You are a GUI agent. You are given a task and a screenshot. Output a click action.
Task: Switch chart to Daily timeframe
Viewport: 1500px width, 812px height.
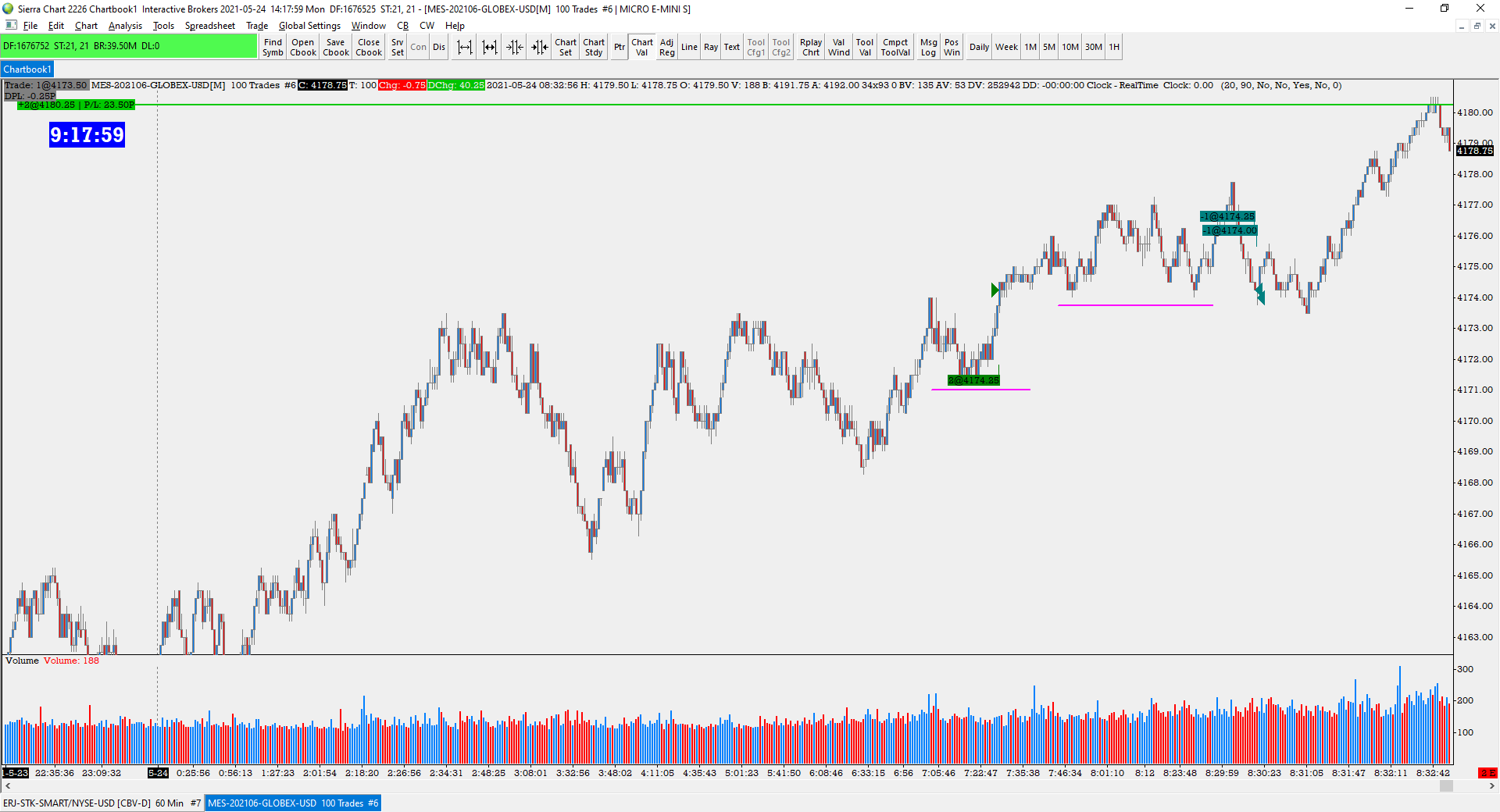pyautogui.click(x=979, y=48)
